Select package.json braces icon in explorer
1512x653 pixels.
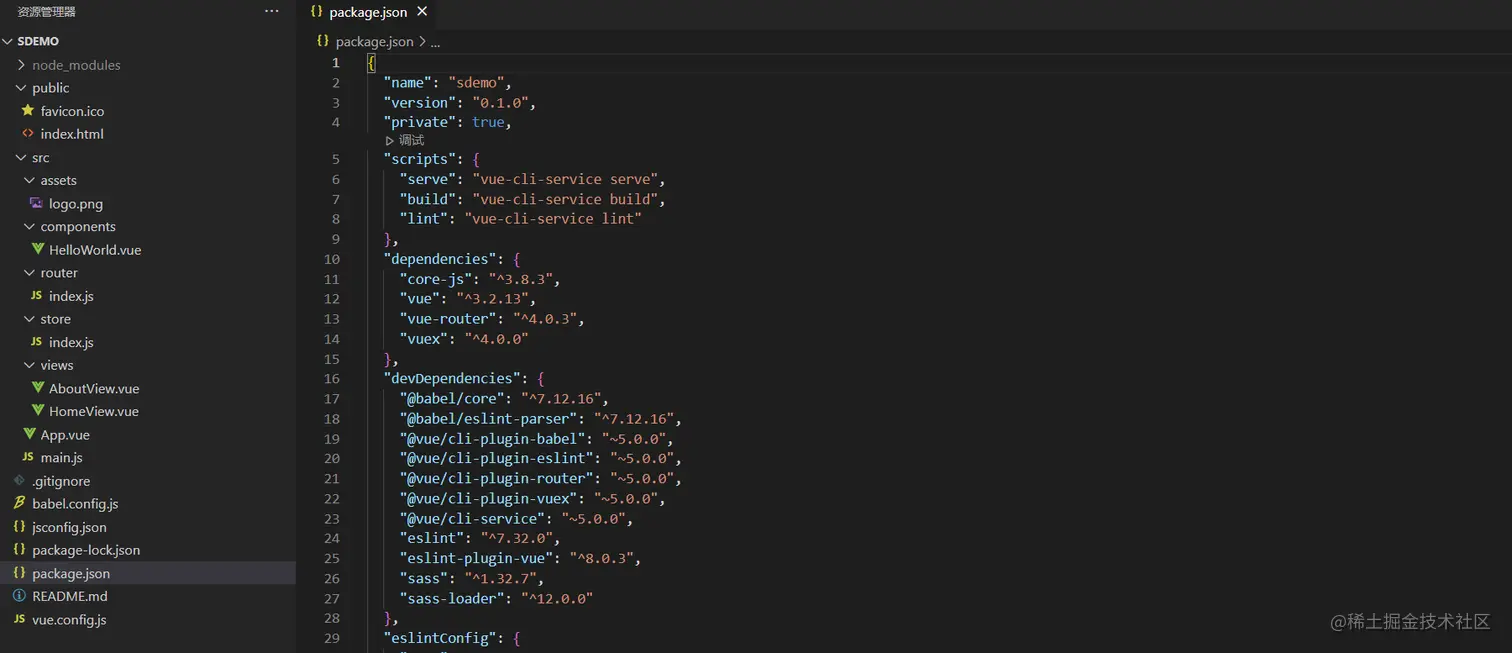coord(19,573)
